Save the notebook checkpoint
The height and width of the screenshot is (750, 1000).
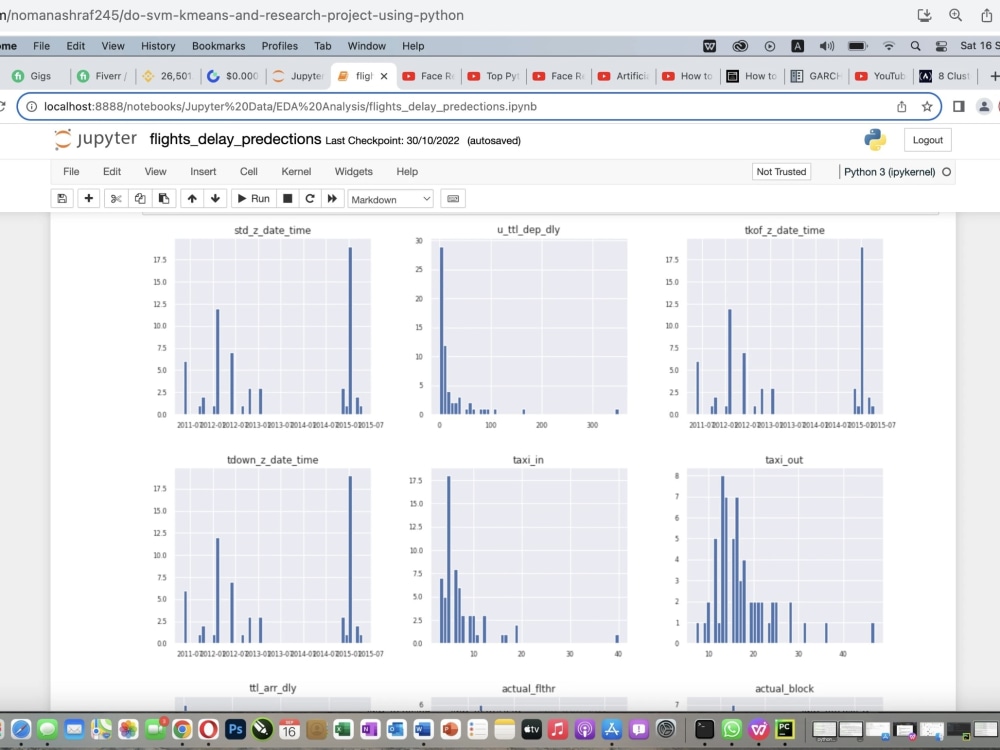61,198
